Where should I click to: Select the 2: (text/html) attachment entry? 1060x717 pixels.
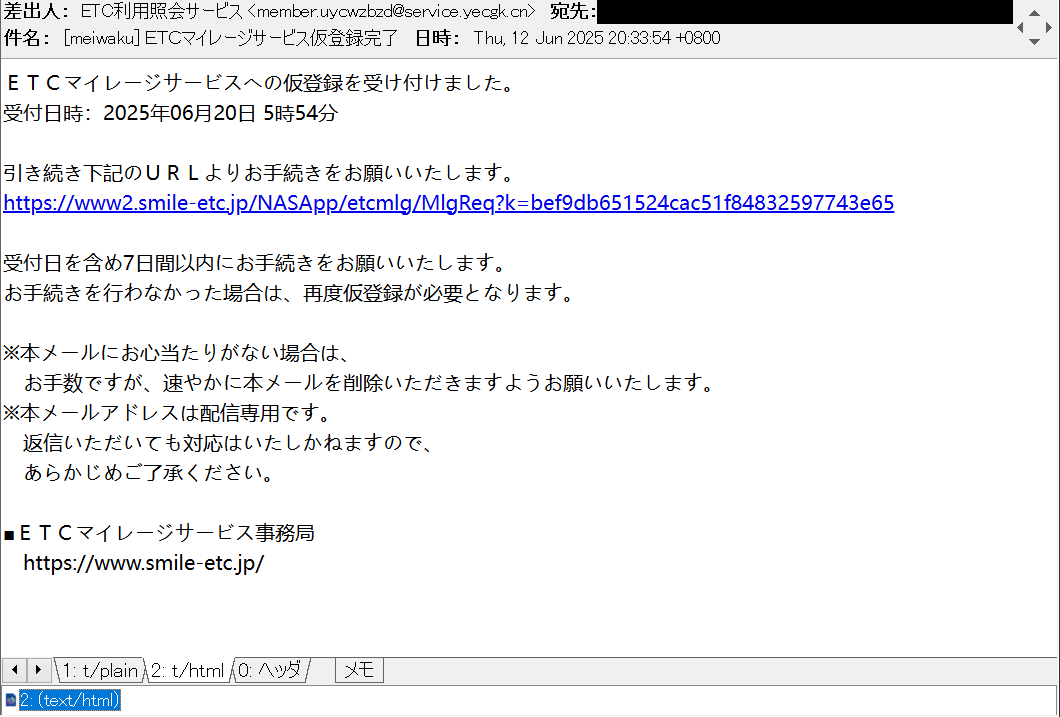pyautogui.click(x=70, y=700)
